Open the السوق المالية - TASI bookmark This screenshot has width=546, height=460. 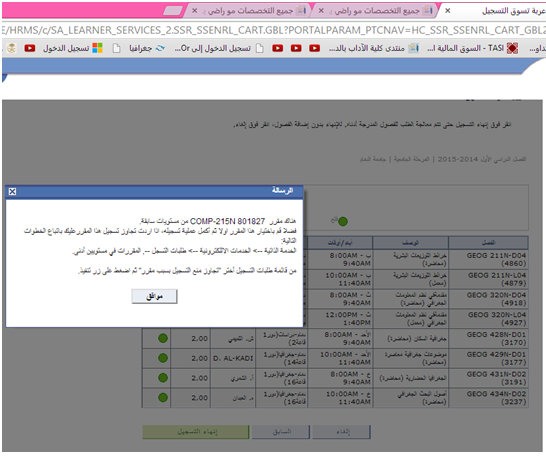(473, 48)
